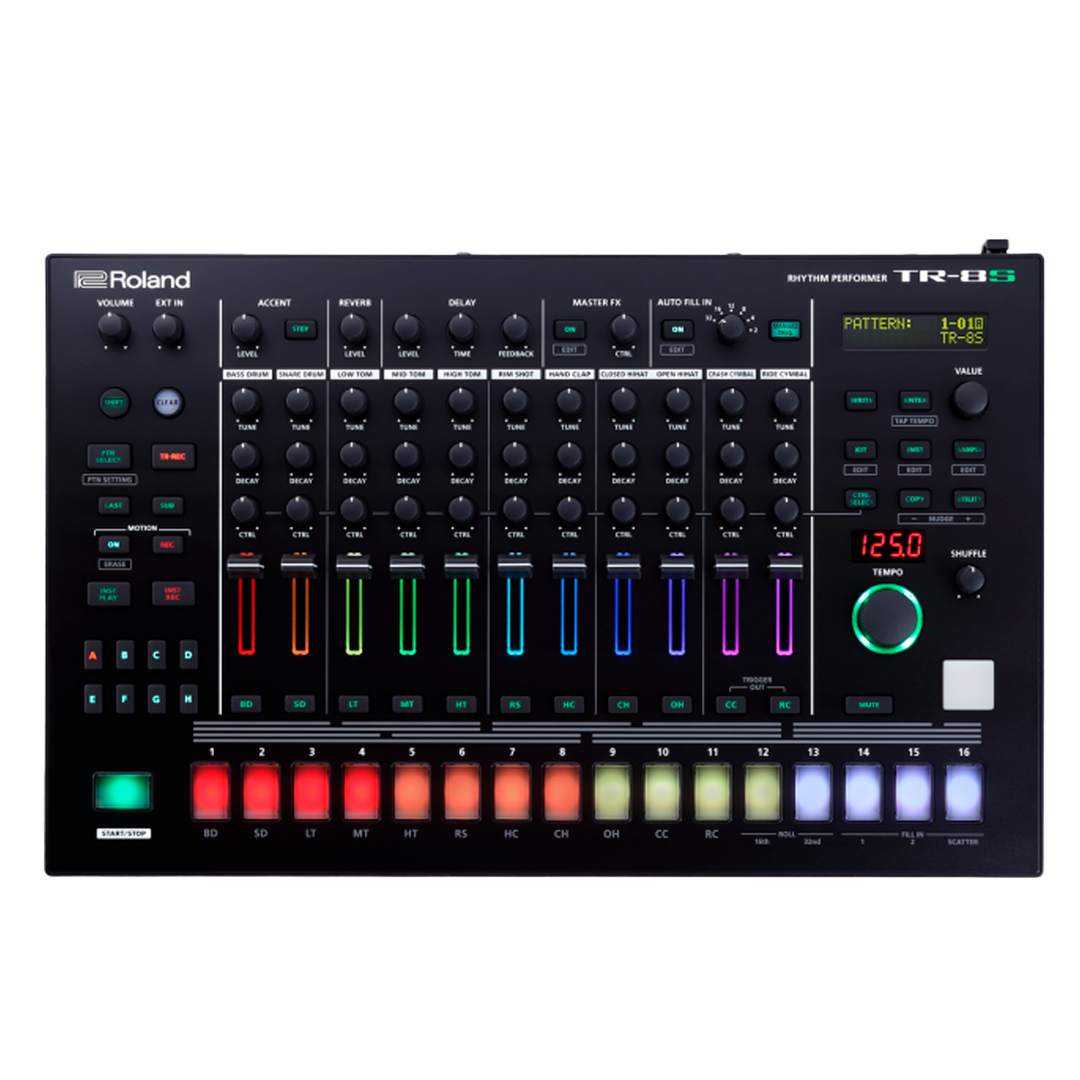Image resolution: width=1080 pixels, height=1080 pixels.
Task: Click the SHUFFLE knob
Action: tap(969, 579)
